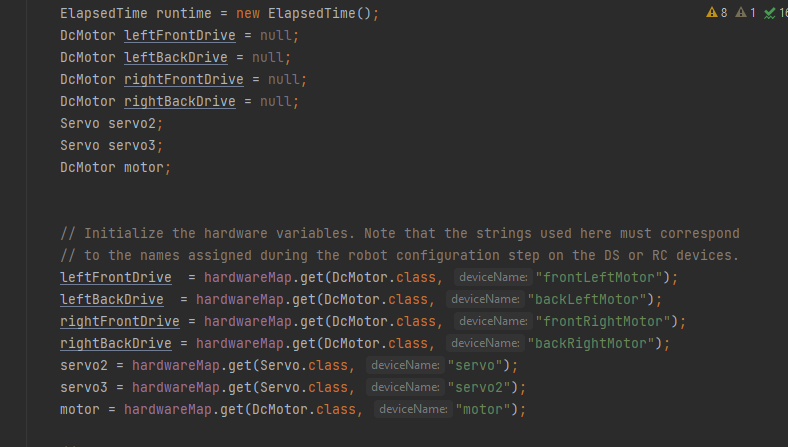Click the Servo servo3 declaration line
The height and width of the screenshot is (447, 788).
point(110,145)
